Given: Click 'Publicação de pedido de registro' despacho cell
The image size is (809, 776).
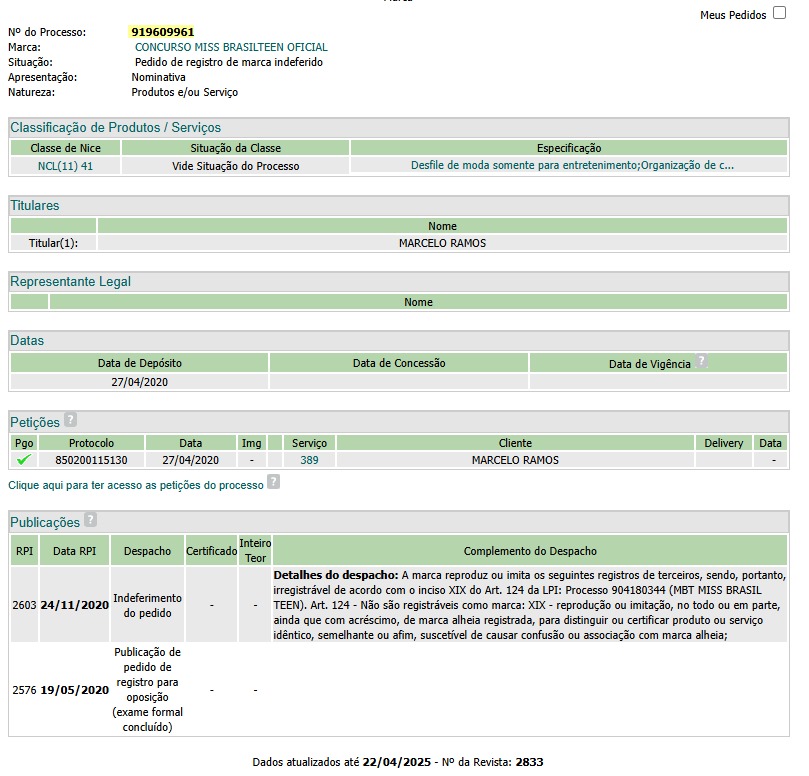Looking at the screenshot, I should point(148,689).
